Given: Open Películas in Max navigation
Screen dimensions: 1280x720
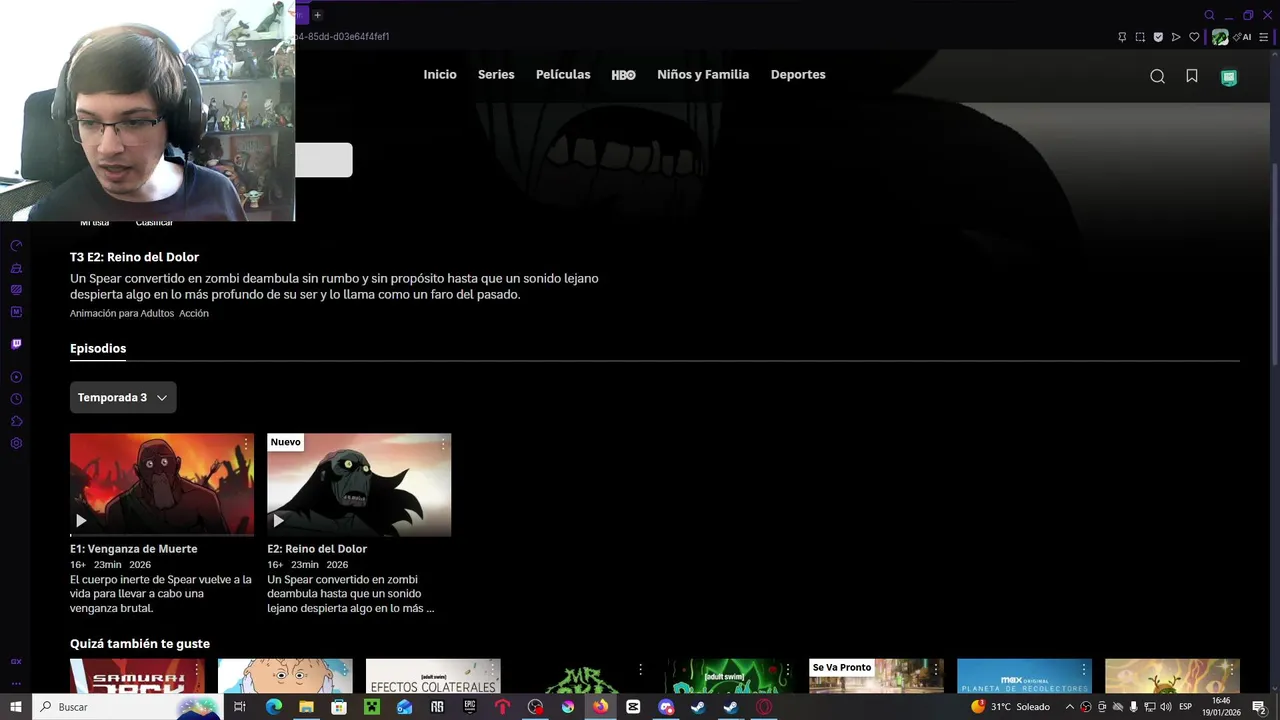Looking at the screenshot, I should coord(563,75).
